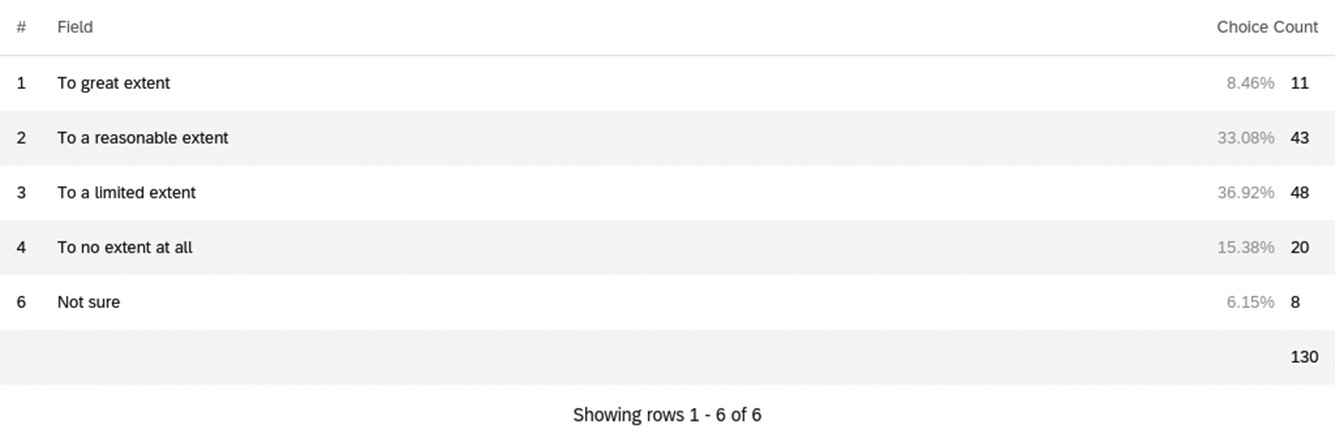Click the "Showing rows 1 - 6 of 6" text
The image size is (1335, 446).
tap(667, 415)
